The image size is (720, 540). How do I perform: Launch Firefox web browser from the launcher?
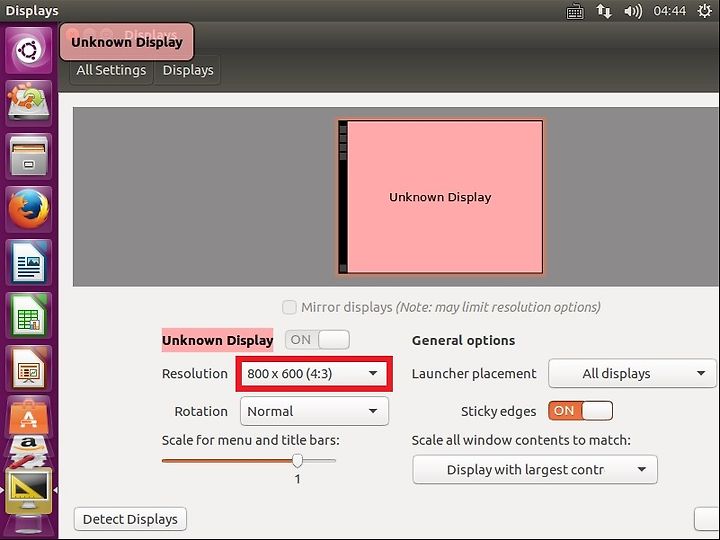click(28, 209)
